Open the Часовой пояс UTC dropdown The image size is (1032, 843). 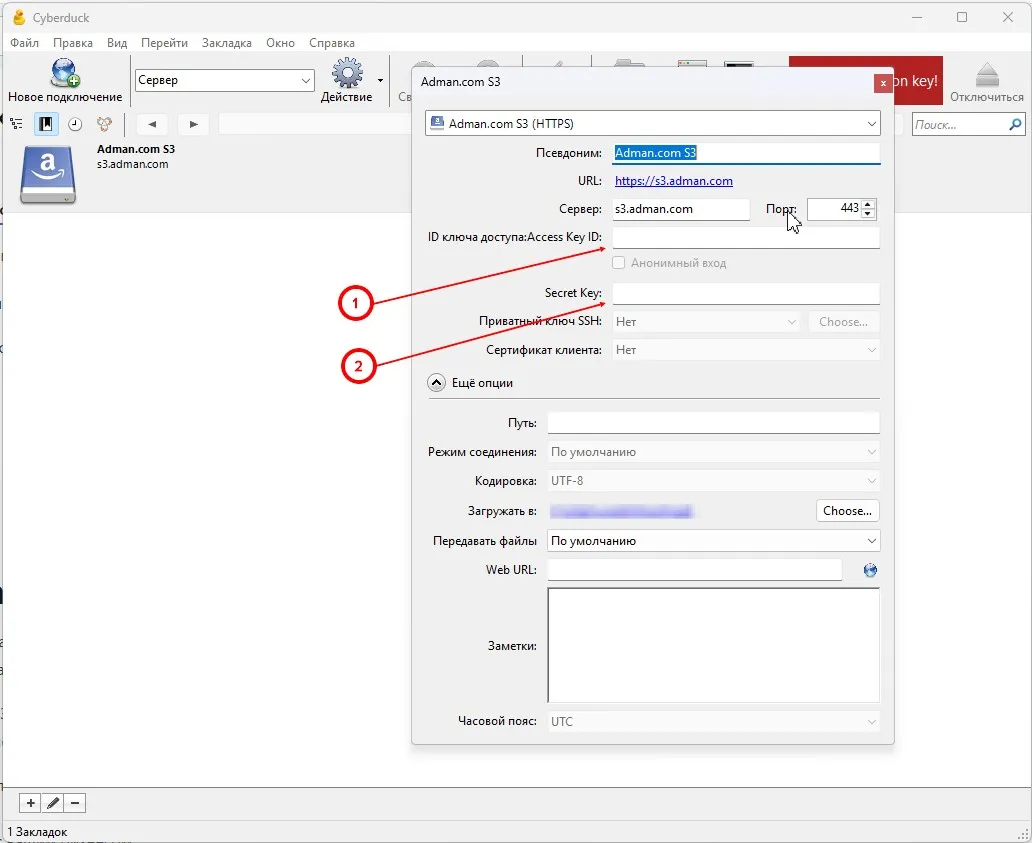713,721
